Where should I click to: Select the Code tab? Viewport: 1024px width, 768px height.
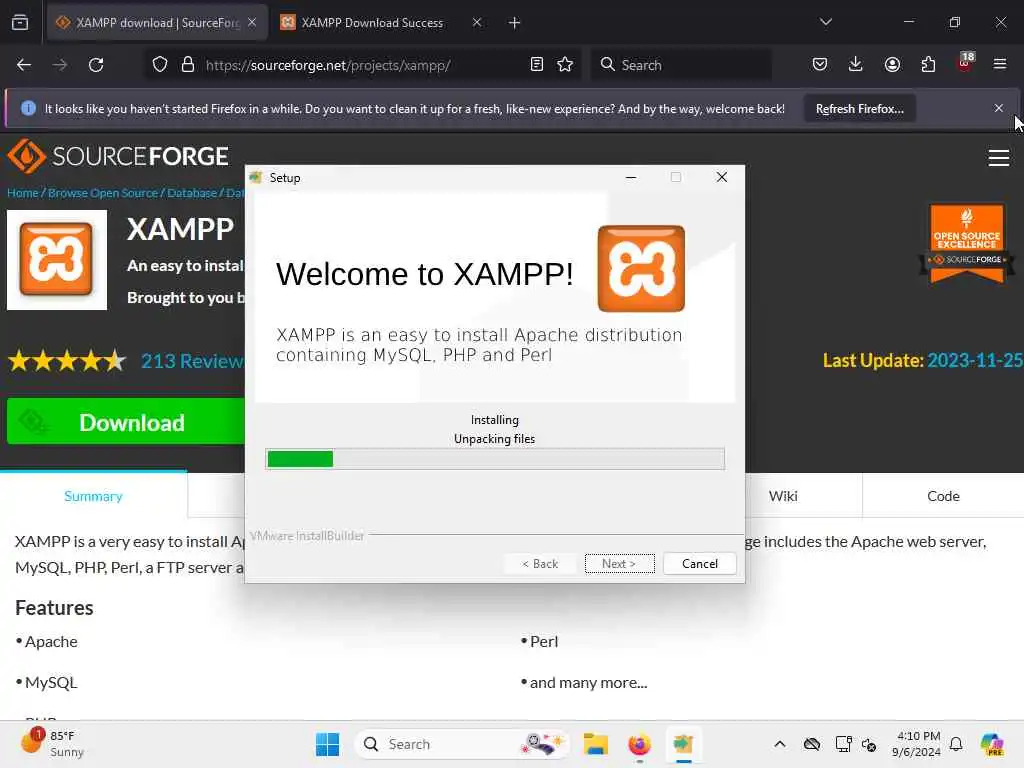[x=943, y=496]
